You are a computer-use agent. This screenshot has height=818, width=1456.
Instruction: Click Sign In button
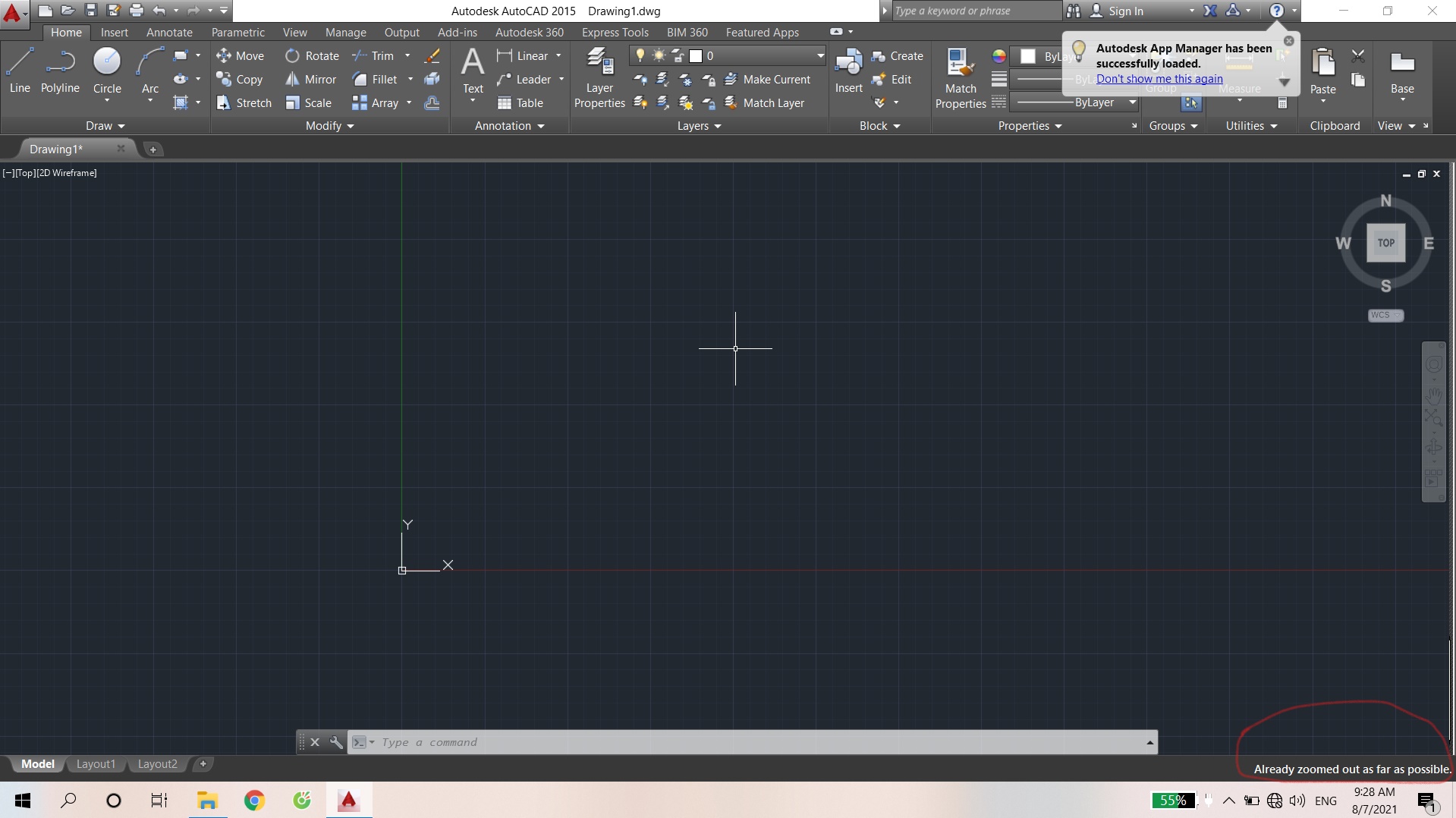click(x=1117, y=11)
